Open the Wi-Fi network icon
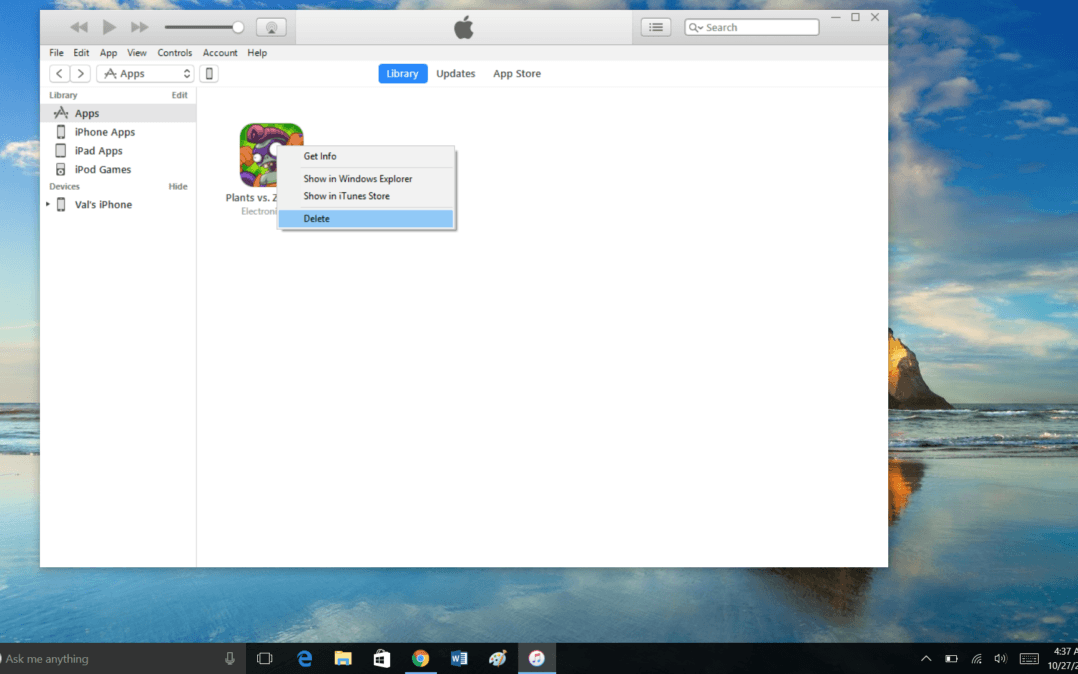 [976, 659]
